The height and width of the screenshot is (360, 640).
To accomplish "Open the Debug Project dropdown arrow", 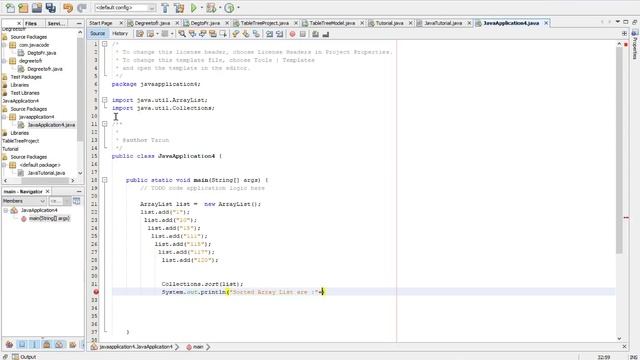I will (220, 7).
